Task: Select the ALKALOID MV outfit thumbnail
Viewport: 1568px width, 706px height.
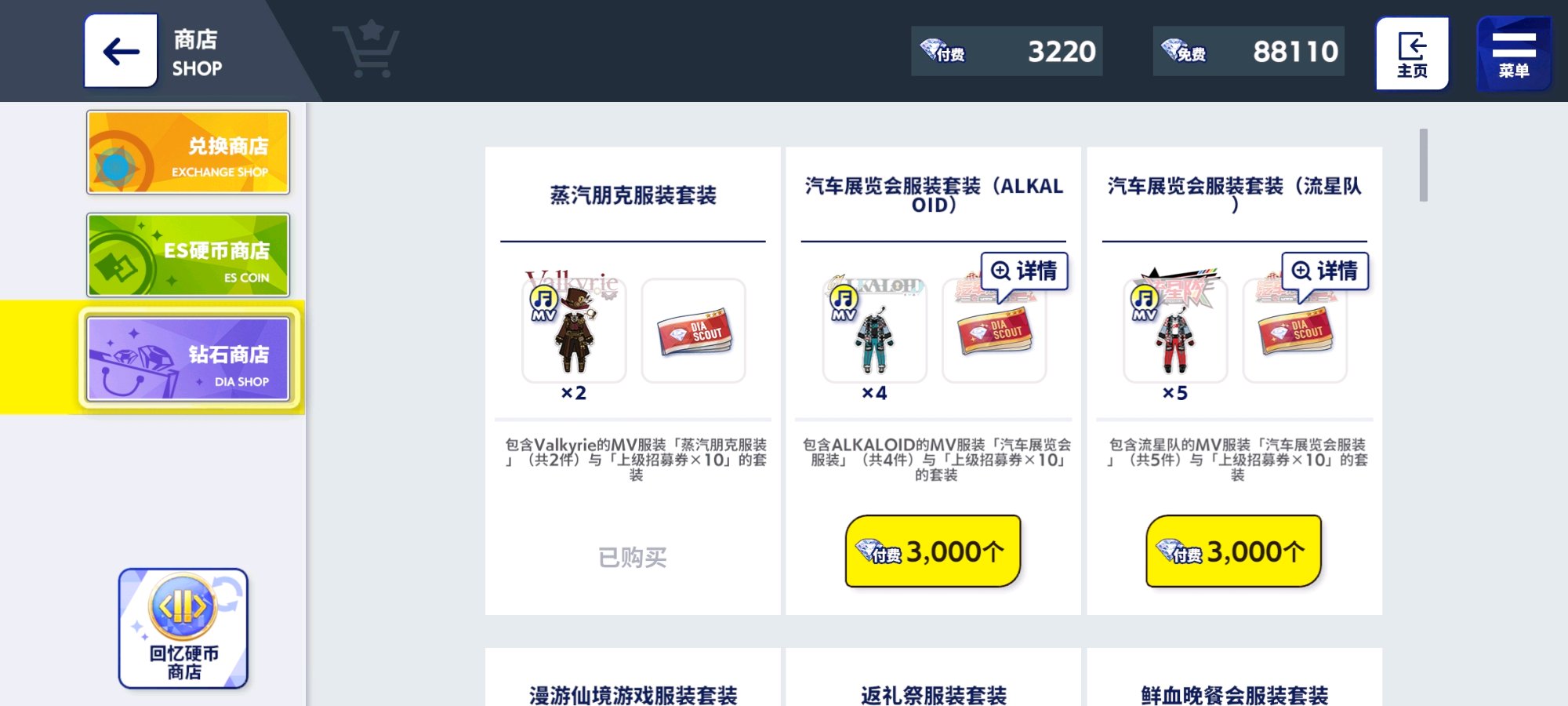Action: pos(874,330)
